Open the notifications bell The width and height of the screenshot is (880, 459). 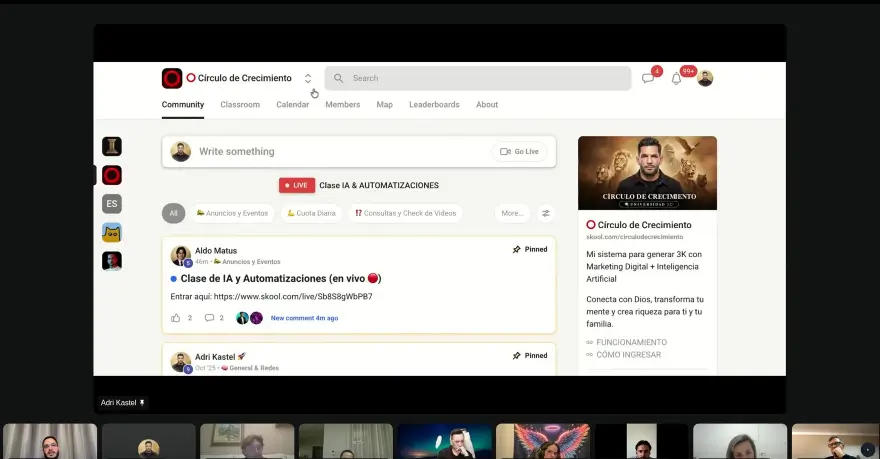(677, 79)
